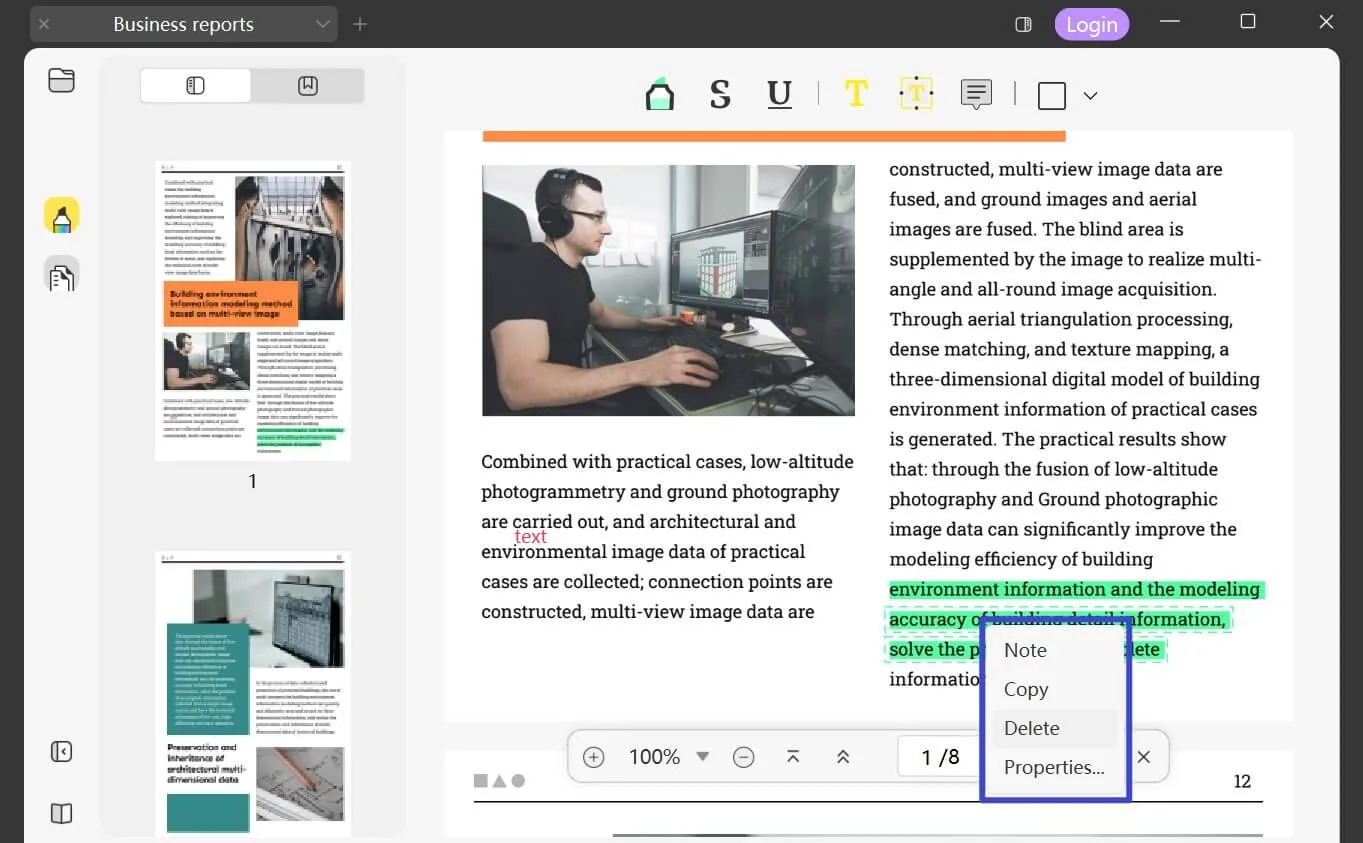Switch to bookmarks panel view
Screen dimensions: 1363x843
coord(308,86)
